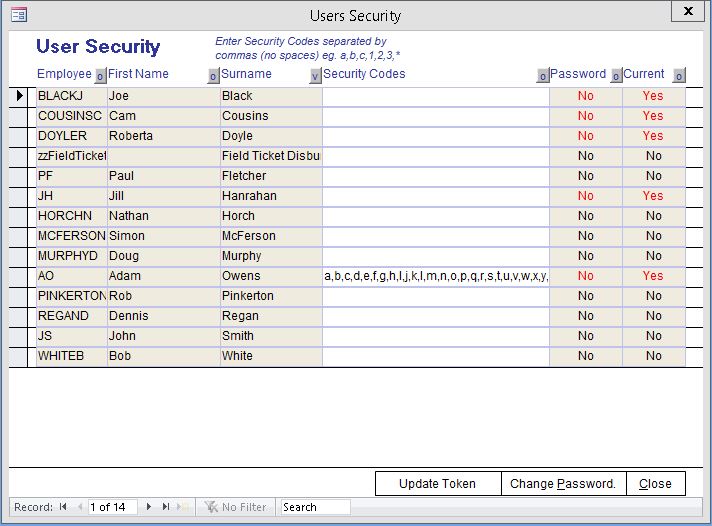Click the Current value for Jill Hanrahan

point(653,196)
